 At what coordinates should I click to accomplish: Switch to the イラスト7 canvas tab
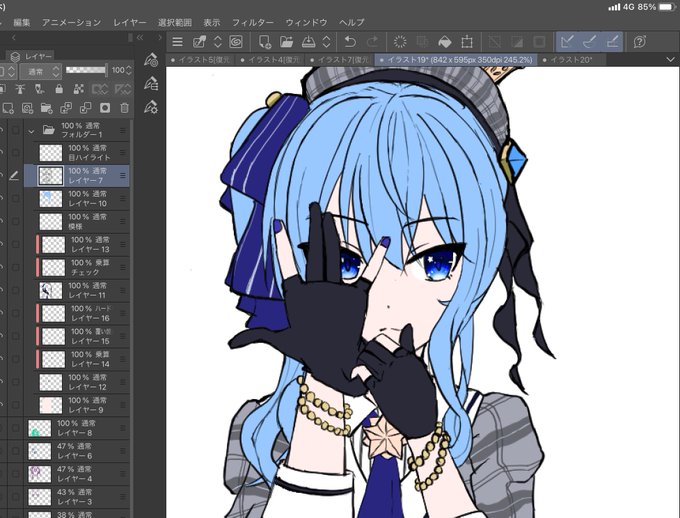click(339, 59)
